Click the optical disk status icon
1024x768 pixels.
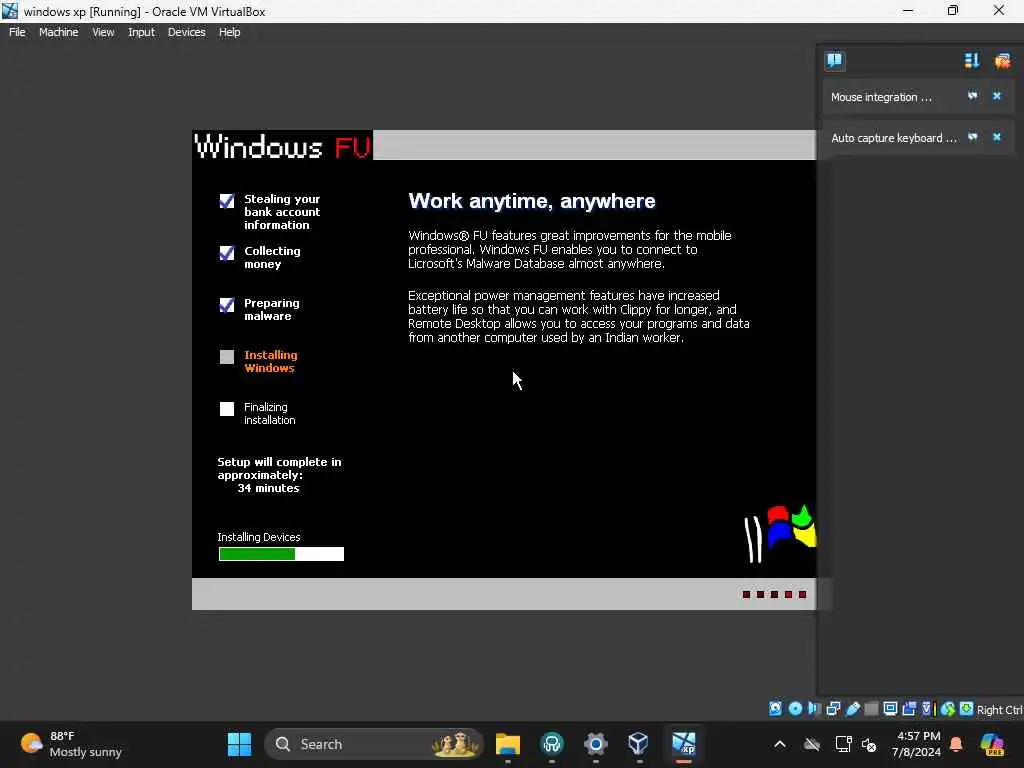point(795,709)
